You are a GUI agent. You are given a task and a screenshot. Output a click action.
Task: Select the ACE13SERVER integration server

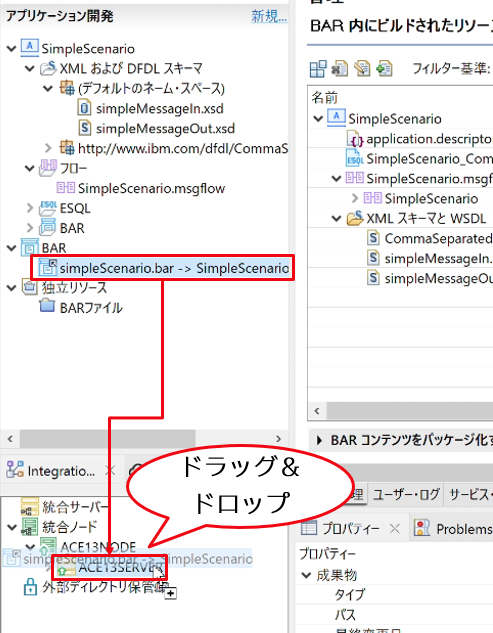point(109,567)
